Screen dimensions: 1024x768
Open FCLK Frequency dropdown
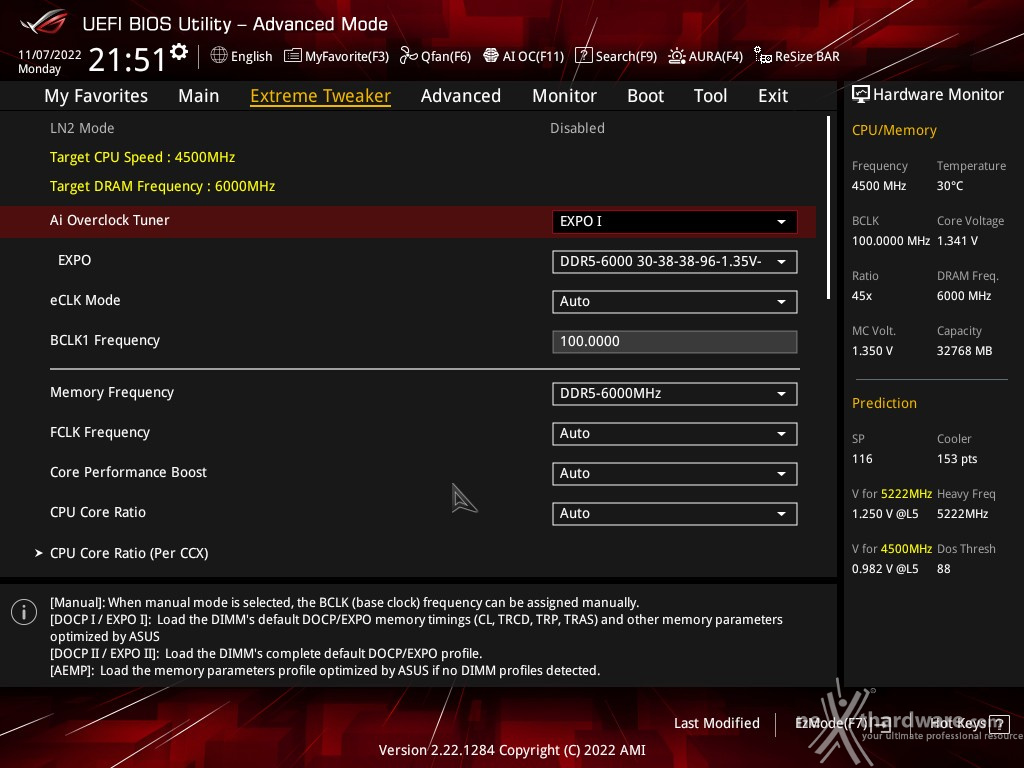pyautogui.click(x=674, y=434)
